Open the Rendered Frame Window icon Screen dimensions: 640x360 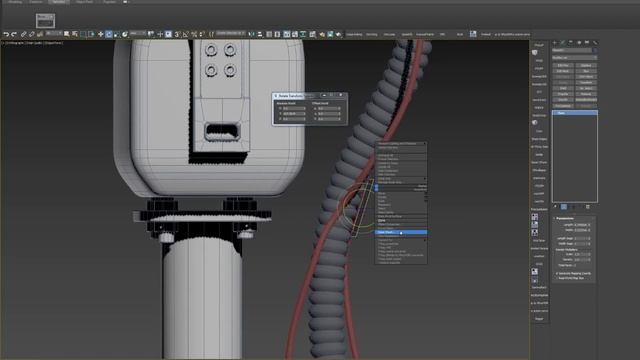coord(330,34)
